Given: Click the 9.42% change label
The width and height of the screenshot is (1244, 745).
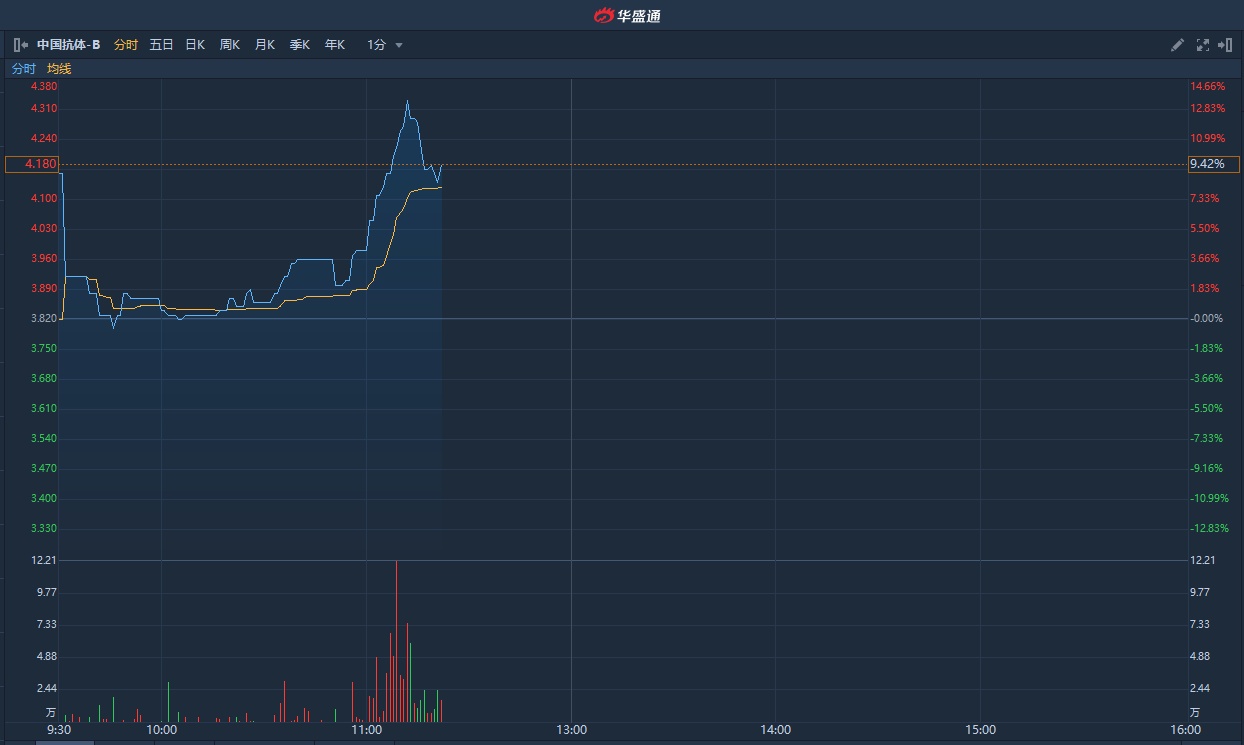Looking at the screenshot, I should click(1214, 164).
